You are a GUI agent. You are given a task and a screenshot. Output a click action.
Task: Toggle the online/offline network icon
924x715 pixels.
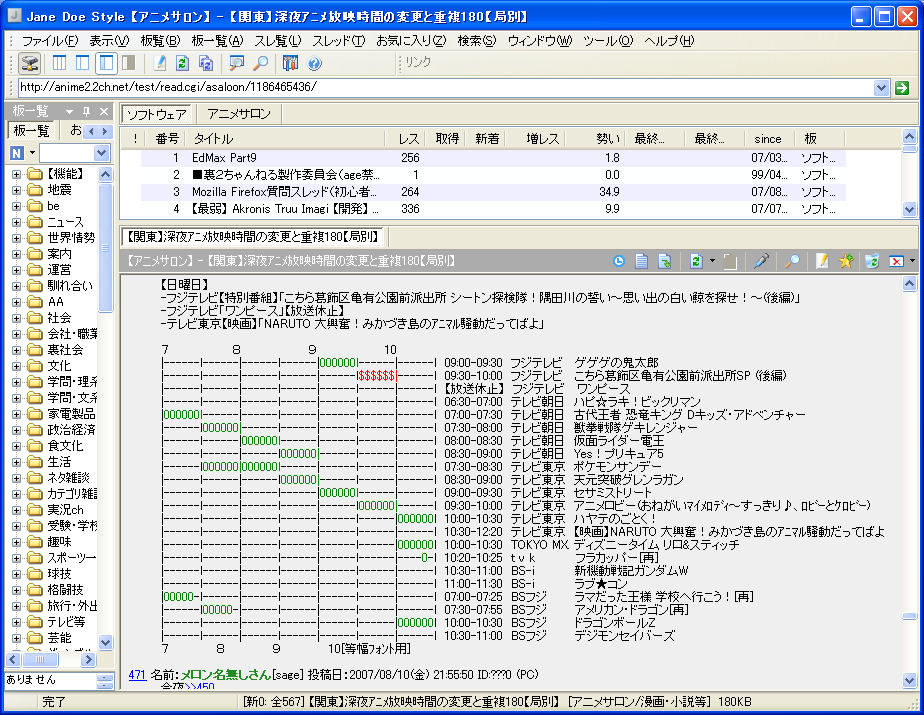coord(29,63)
